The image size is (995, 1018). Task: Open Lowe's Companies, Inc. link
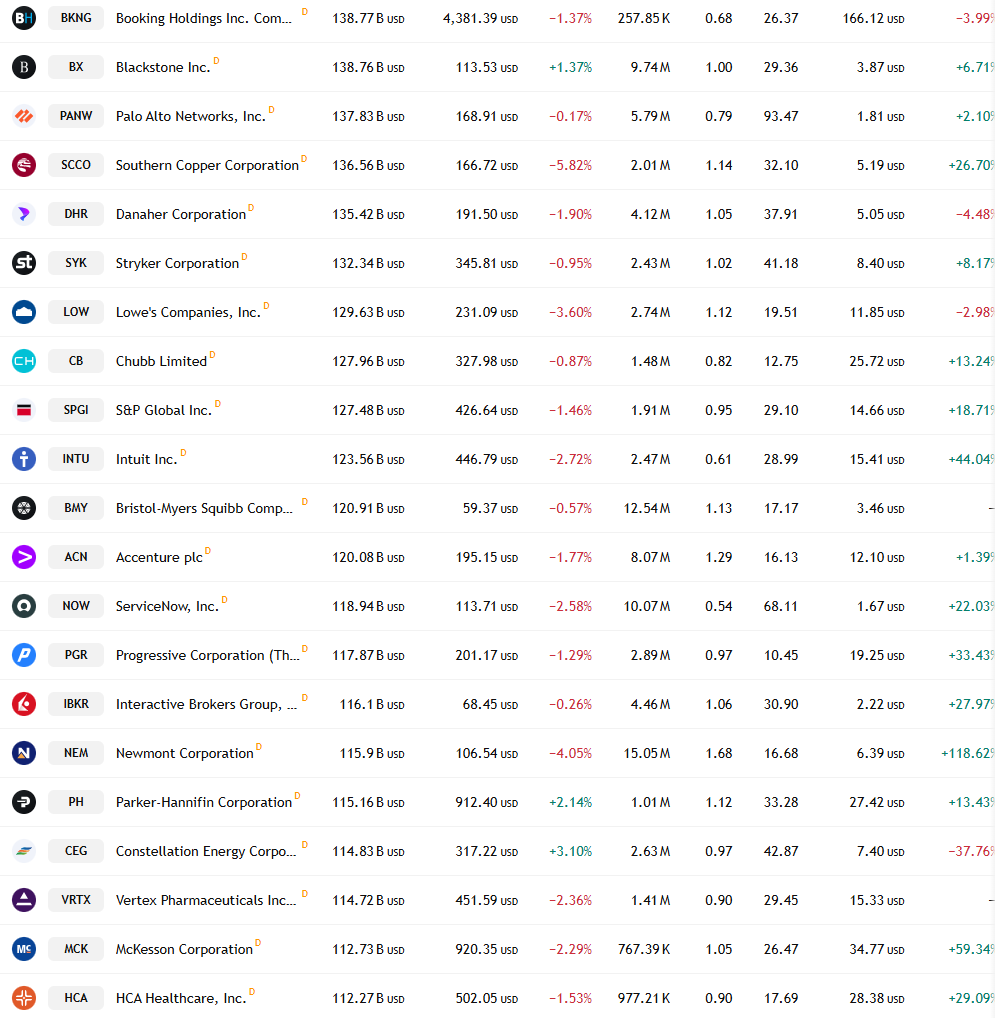point(188,312)
